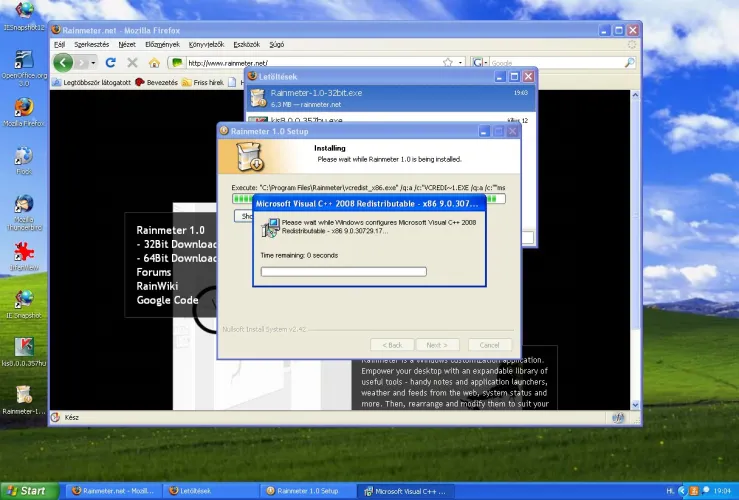The width and height of the screenshot is (739, 500).
Task: Switch to Rainmeter 1.0 Setup taskbar button
Action: pos(307,491)
